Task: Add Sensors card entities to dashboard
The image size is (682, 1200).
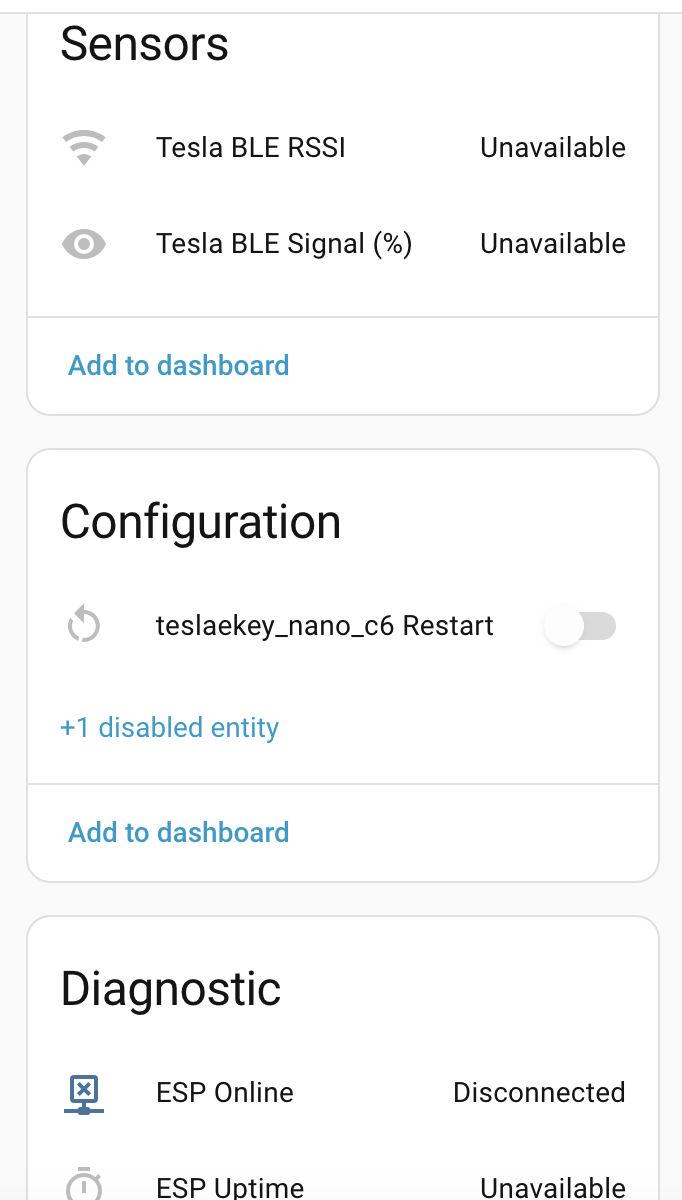Action: click(178, 366)
